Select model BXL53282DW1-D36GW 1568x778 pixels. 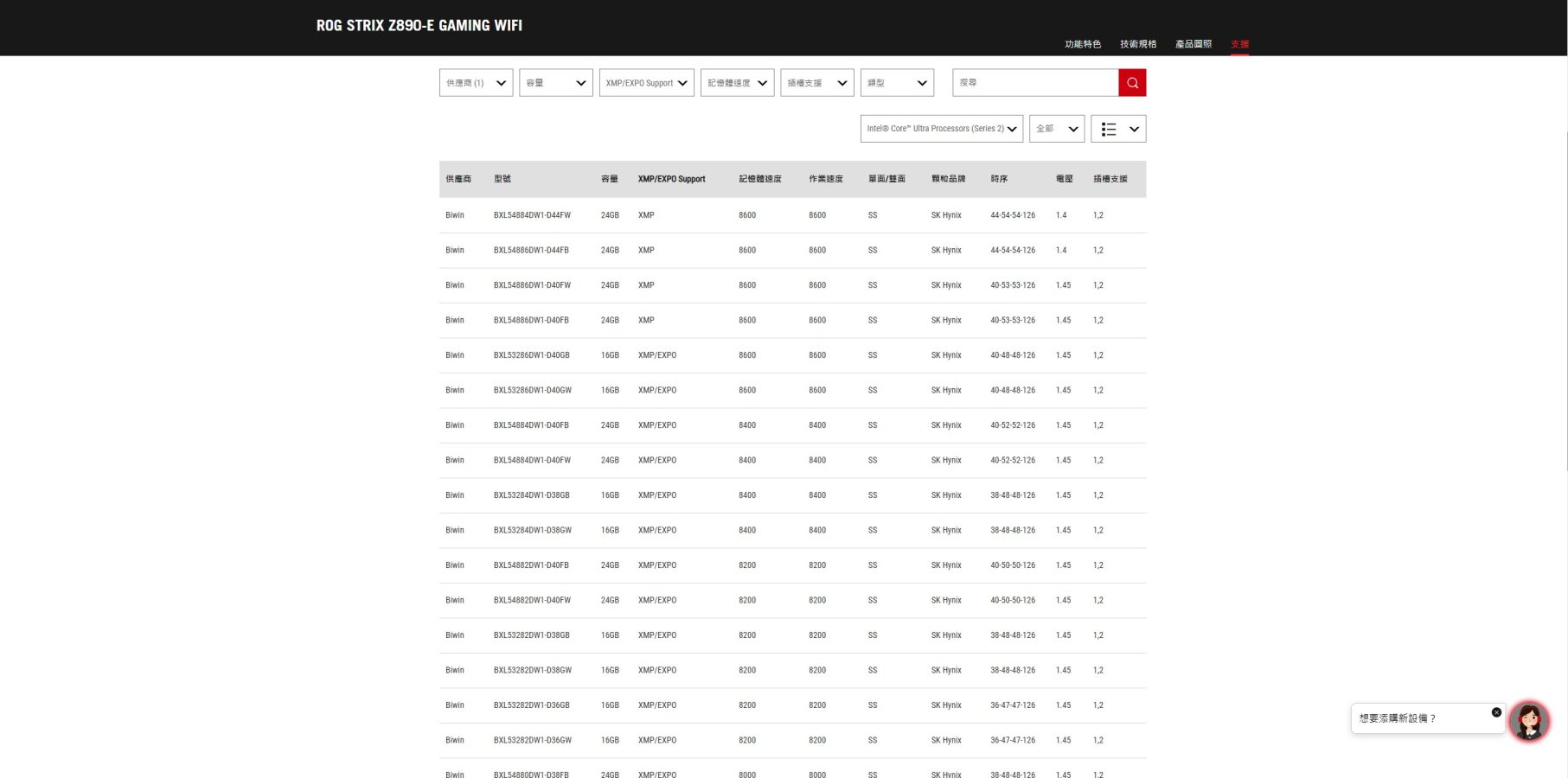(533, 741)
